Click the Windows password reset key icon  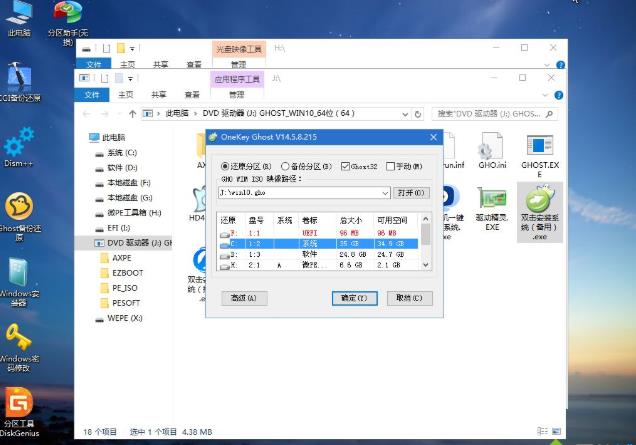19,341
